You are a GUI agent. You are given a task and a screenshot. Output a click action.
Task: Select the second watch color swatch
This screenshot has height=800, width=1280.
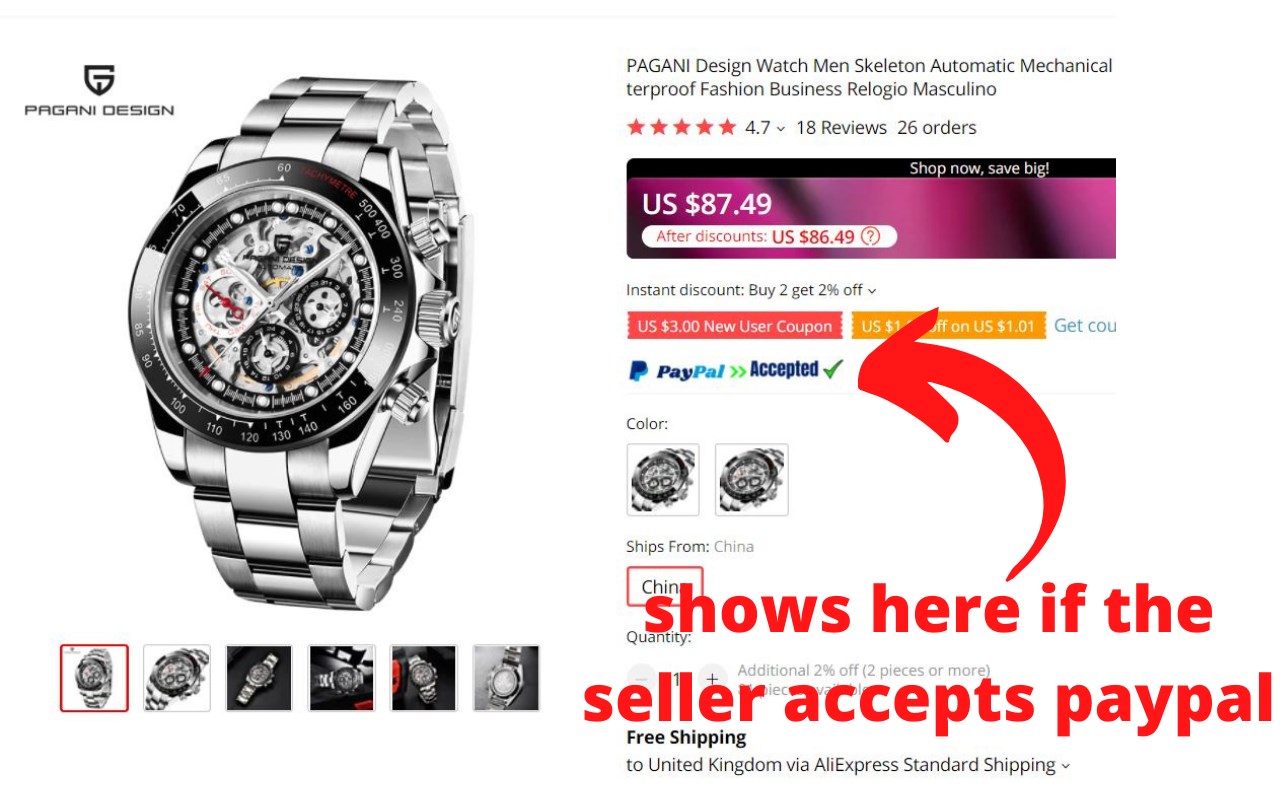coord(752,480)
